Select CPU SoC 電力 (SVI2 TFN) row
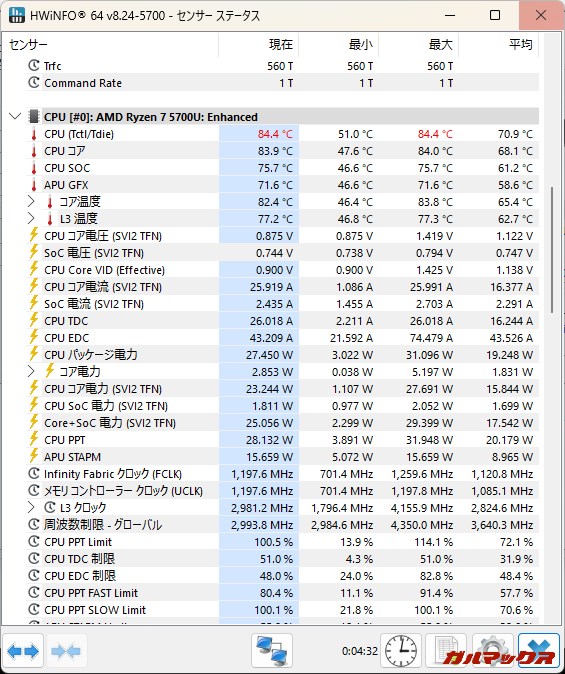 coord(282,406)
